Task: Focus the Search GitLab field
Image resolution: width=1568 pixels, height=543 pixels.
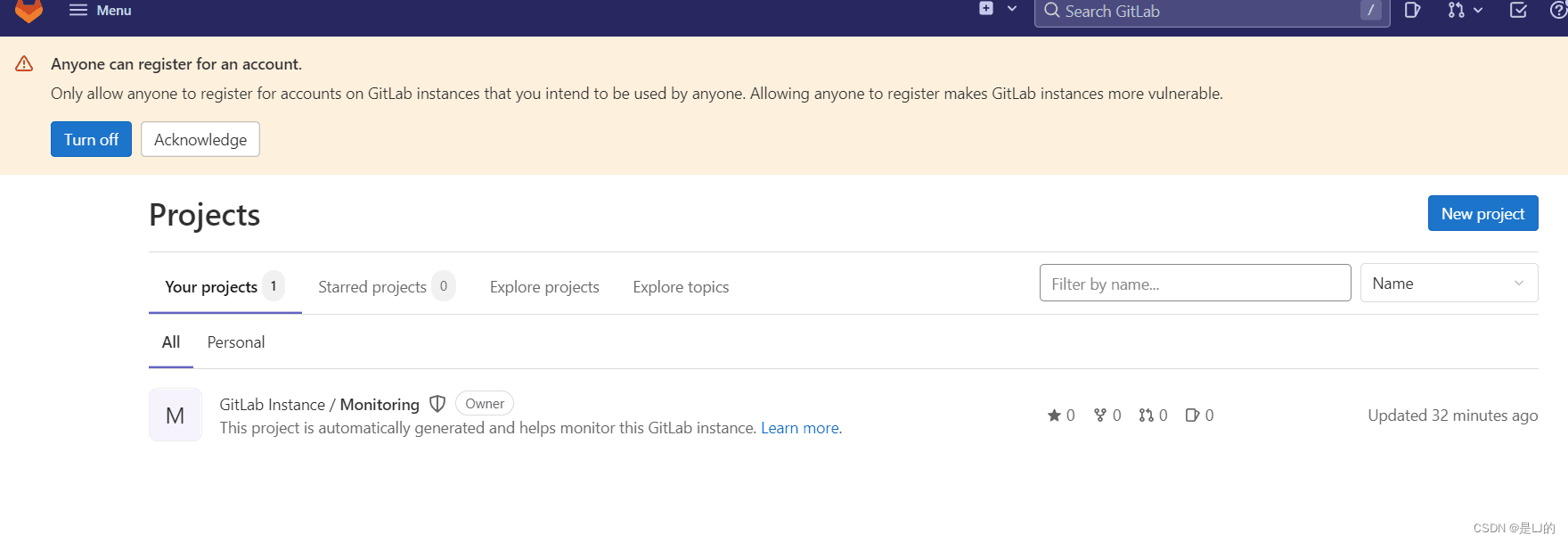Action: (x=1212, y=12)
